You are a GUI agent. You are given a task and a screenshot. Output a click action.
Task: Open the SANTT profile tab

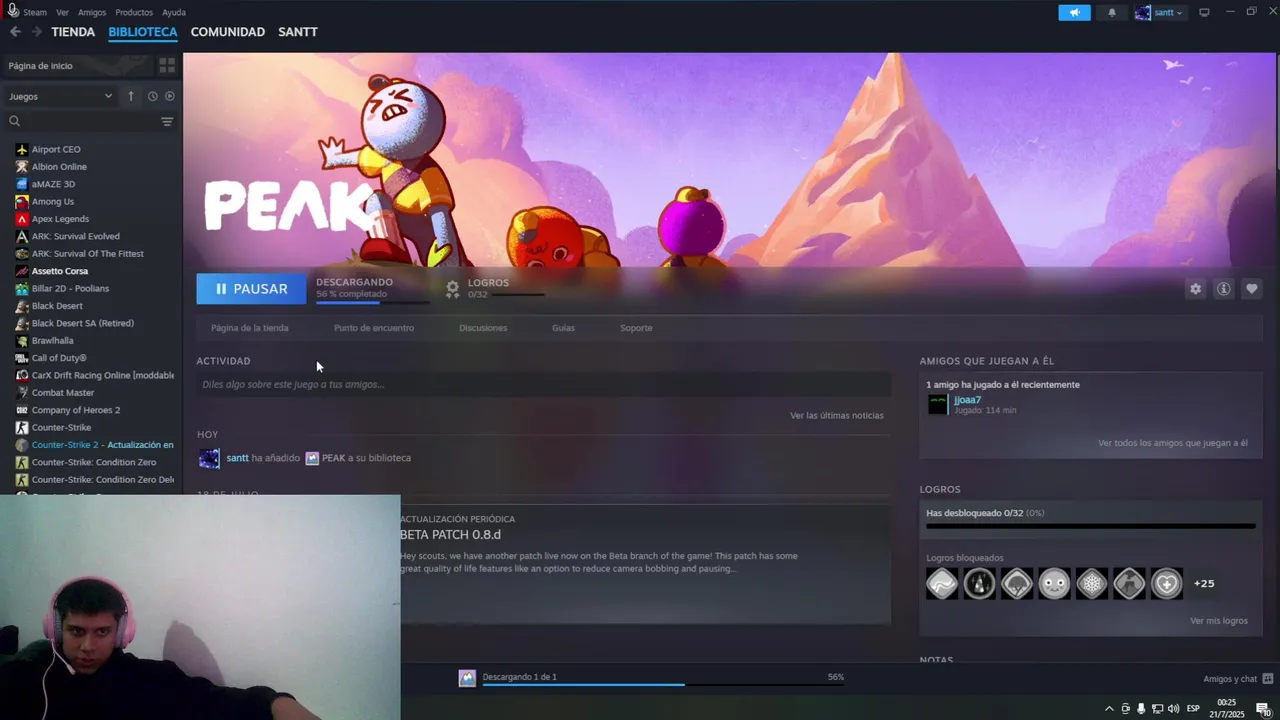tap(298, 32)
